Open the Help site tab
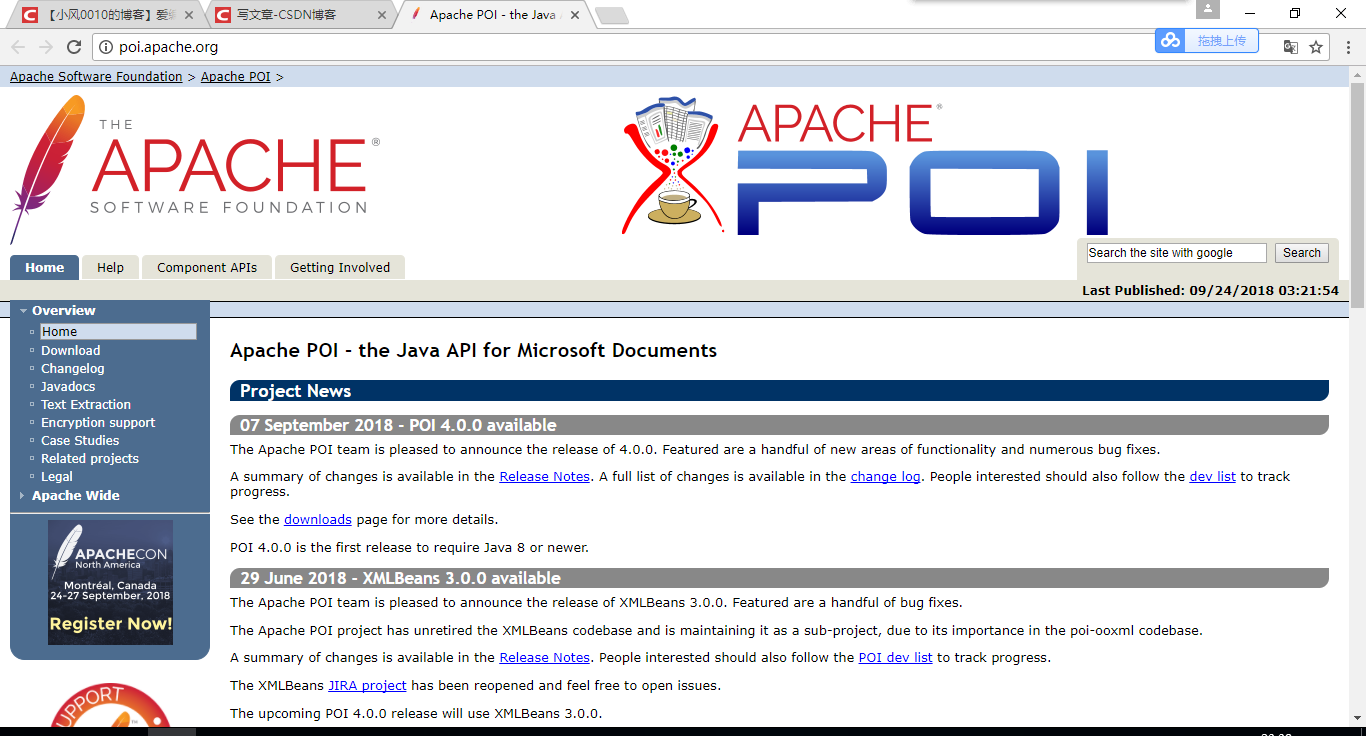Image resolution: width=1366 pixels, height=736 pixels. [110, 267]
